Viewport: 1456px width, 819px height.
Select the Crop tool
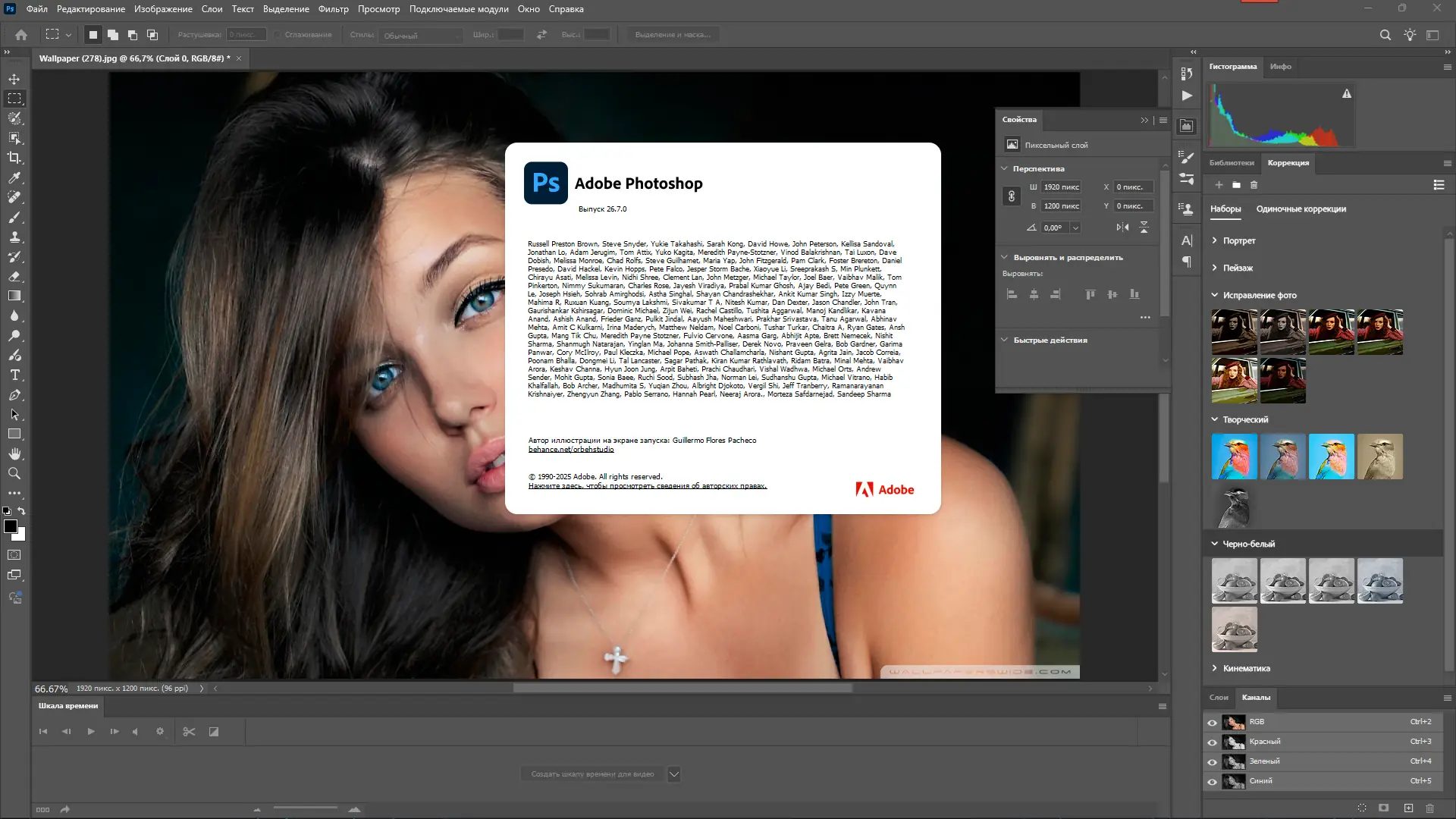point(14,158)
